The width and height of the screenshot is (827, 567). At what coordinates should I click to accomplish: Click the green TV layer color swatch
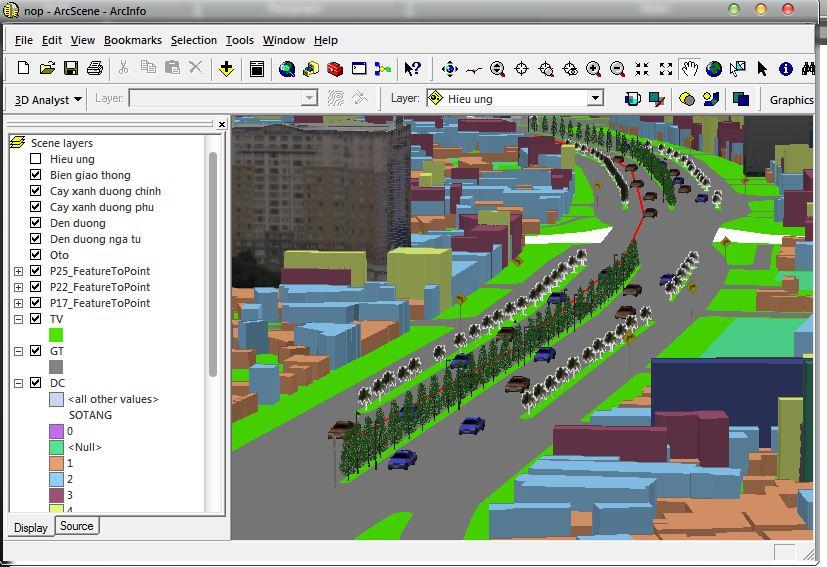56,335
